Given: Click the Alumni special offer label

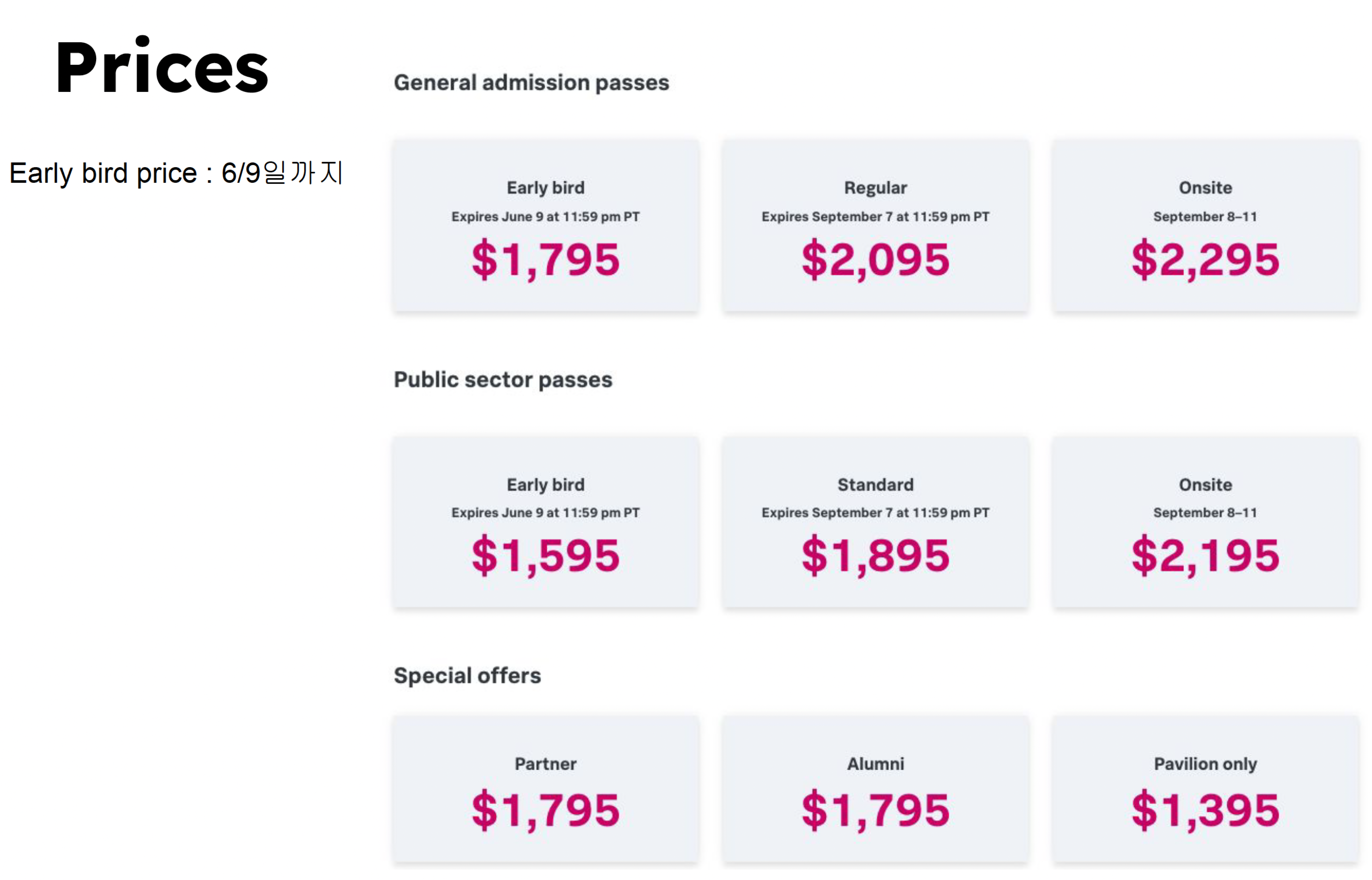Looking at the screenshot, I should 875,764.
